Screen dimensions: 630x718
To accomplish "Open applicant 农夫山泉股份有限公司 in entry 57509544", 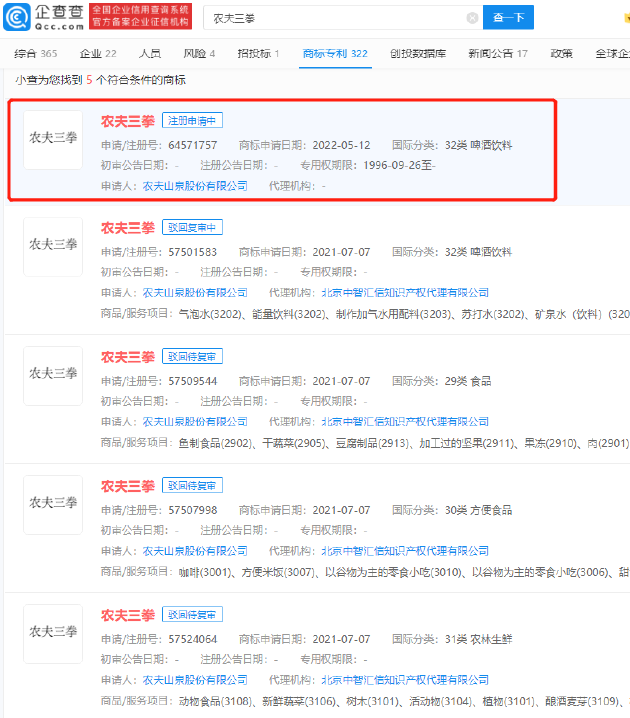I will point(195,422).
